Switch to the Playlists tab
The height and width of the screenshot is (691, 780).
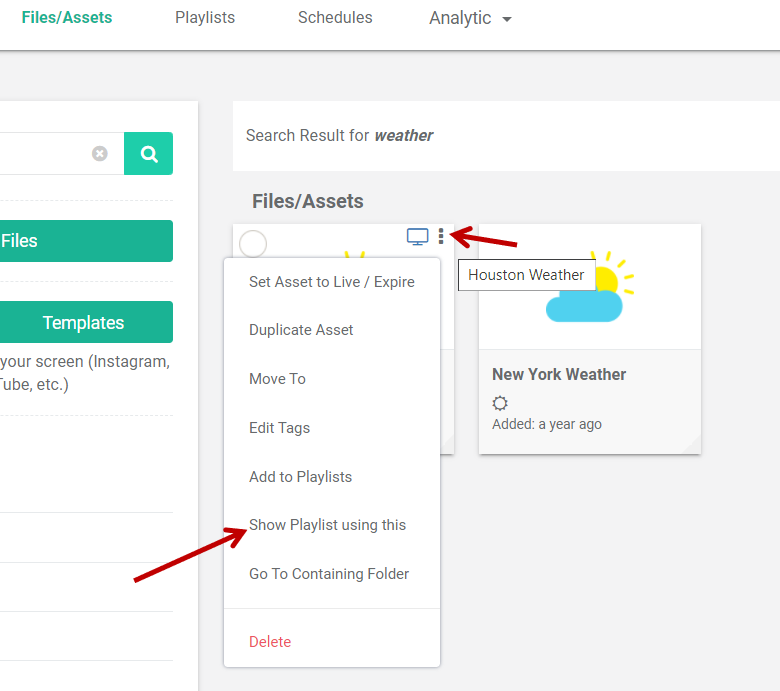(205, 18)
